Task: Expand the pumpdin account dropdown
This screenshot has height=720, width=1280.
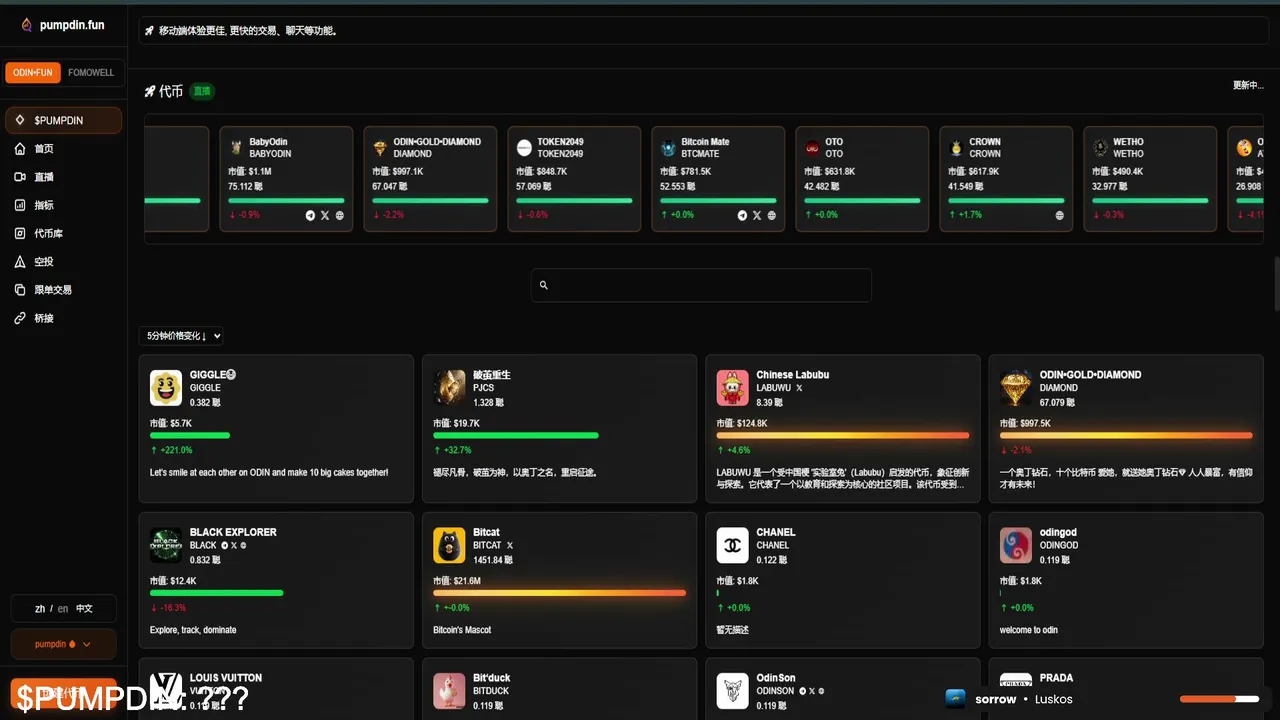Action: point(63,644)
